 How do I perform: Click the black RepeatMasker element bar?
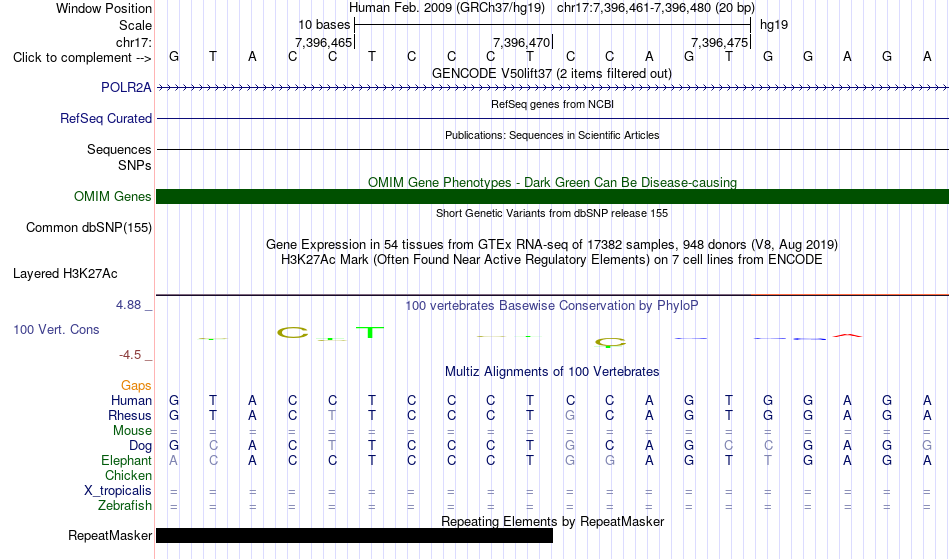(354, 535)
